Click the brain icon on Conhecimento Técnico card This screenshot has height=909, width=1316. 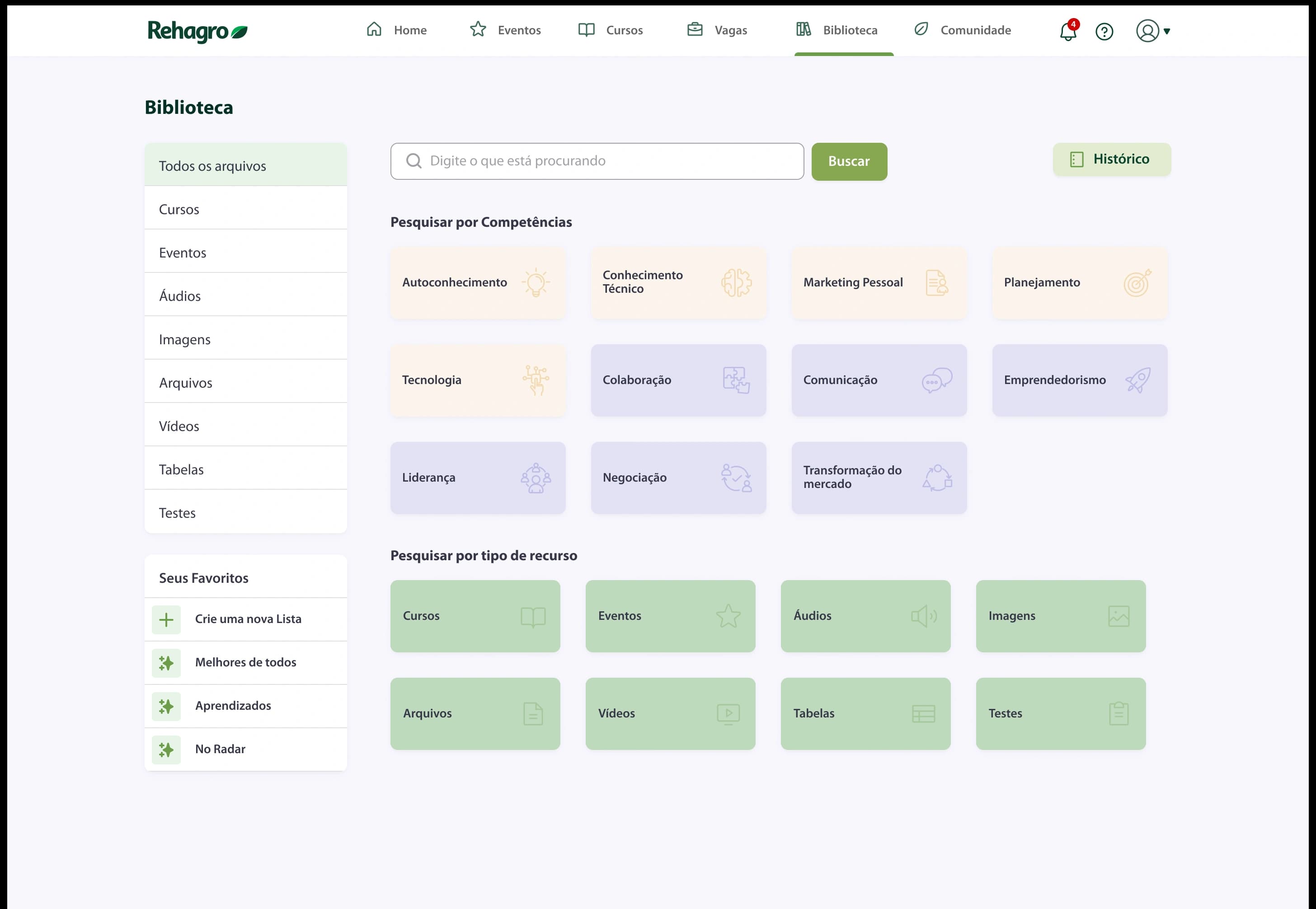point(736,282)
